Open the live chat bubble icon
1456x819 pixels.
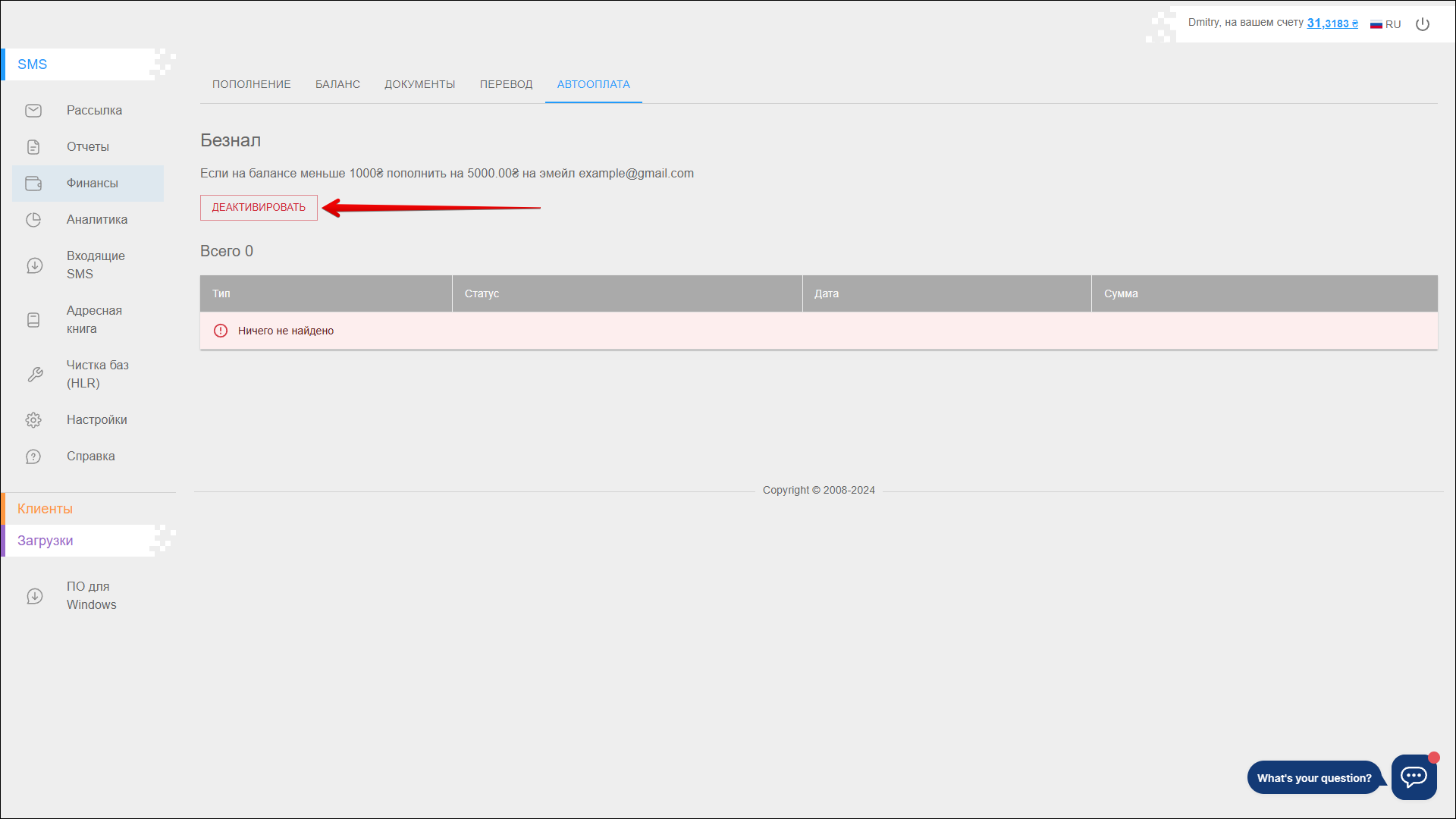tap(1414, 777)
